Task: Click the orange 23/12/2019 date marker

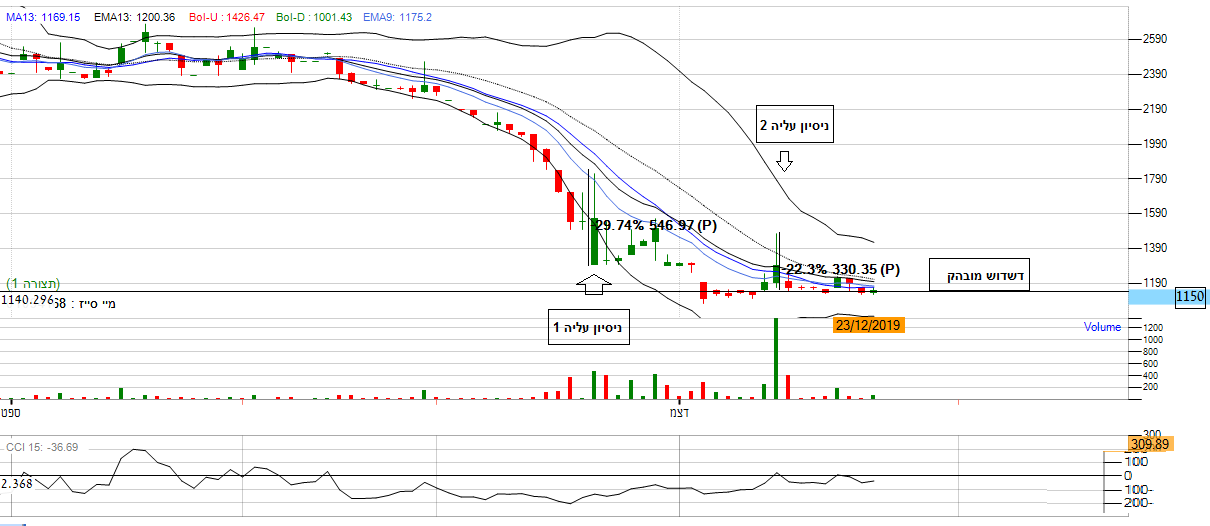Action: point(868,325)
